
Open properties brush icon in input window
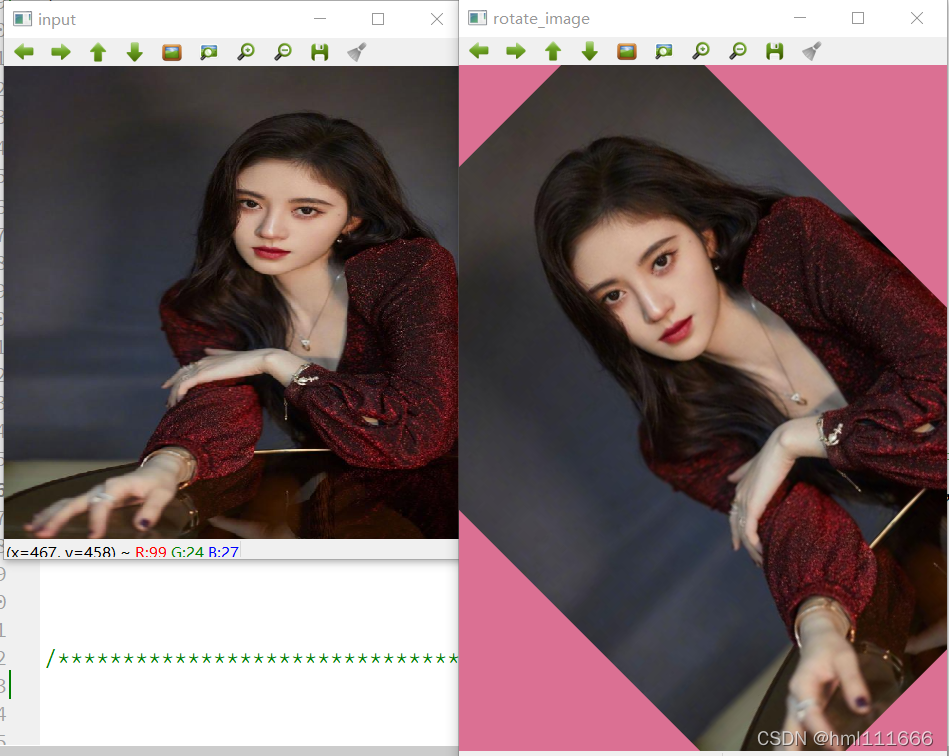[x=357, y=52]
